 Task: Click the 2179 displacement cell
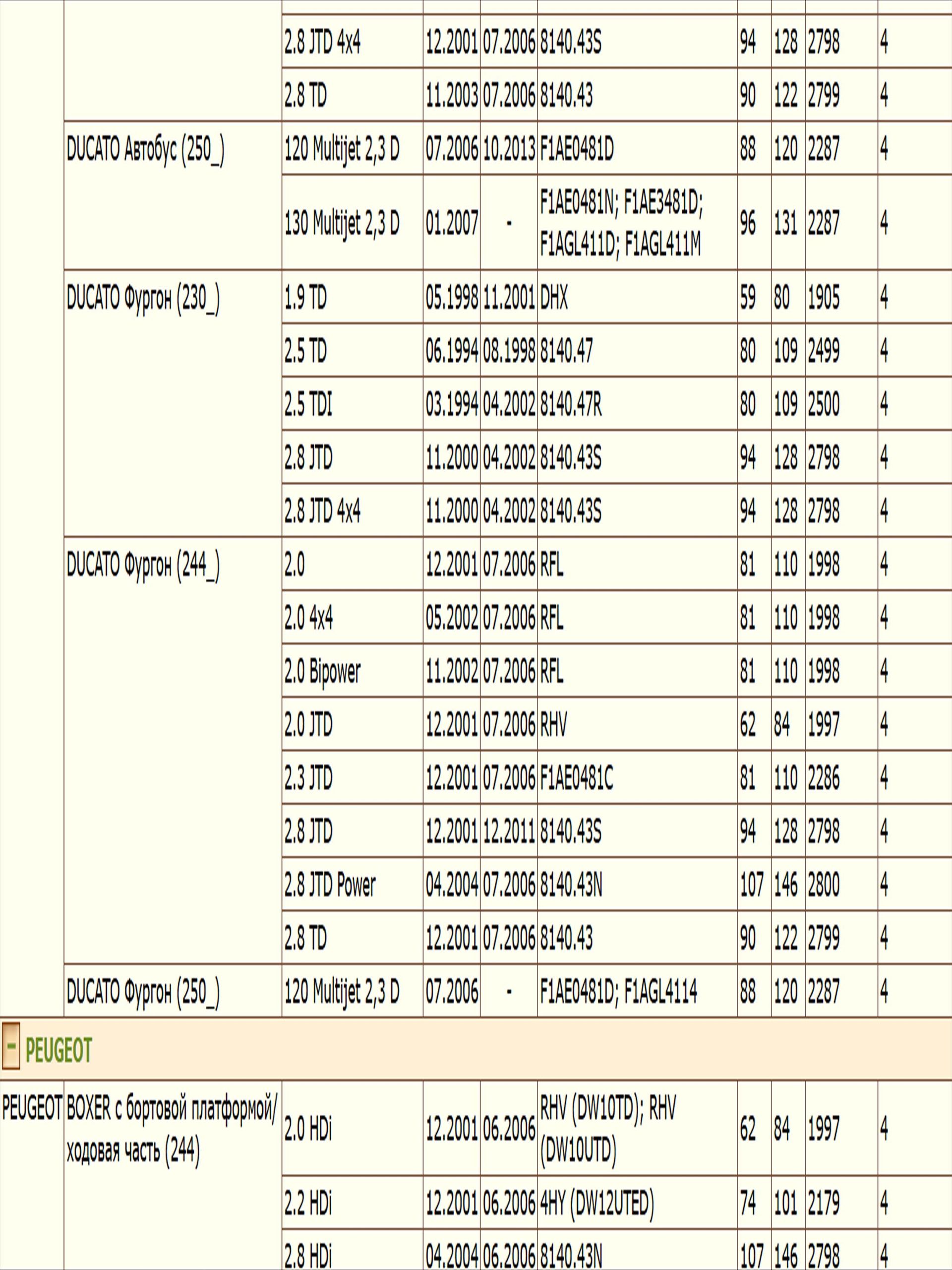pos(841,1202)
